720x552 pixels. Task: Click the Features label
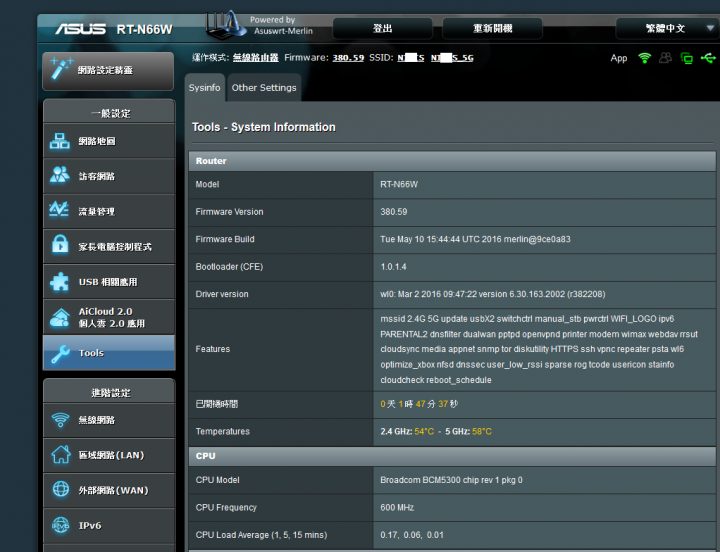tap(213, 349)
